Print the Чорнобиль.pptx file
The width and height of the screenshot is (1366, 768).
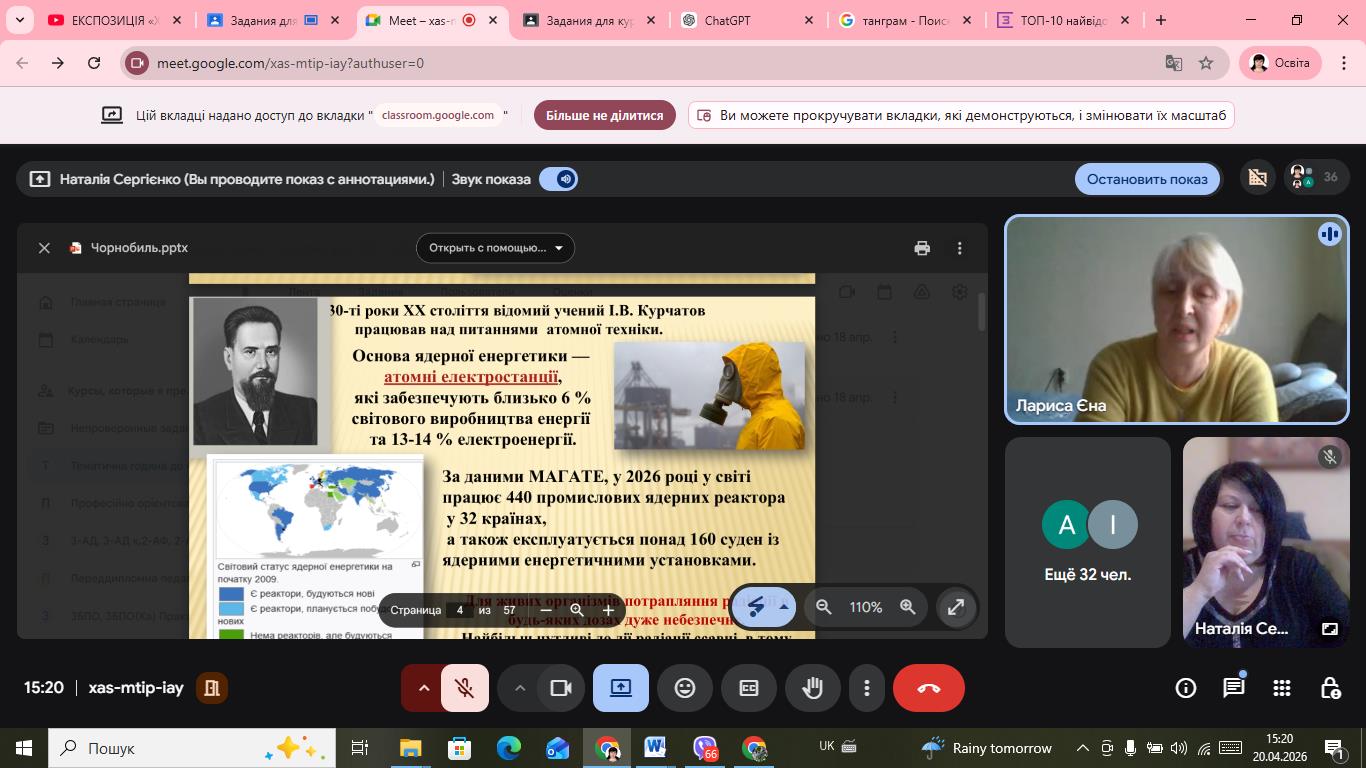[x=922, y=248]
